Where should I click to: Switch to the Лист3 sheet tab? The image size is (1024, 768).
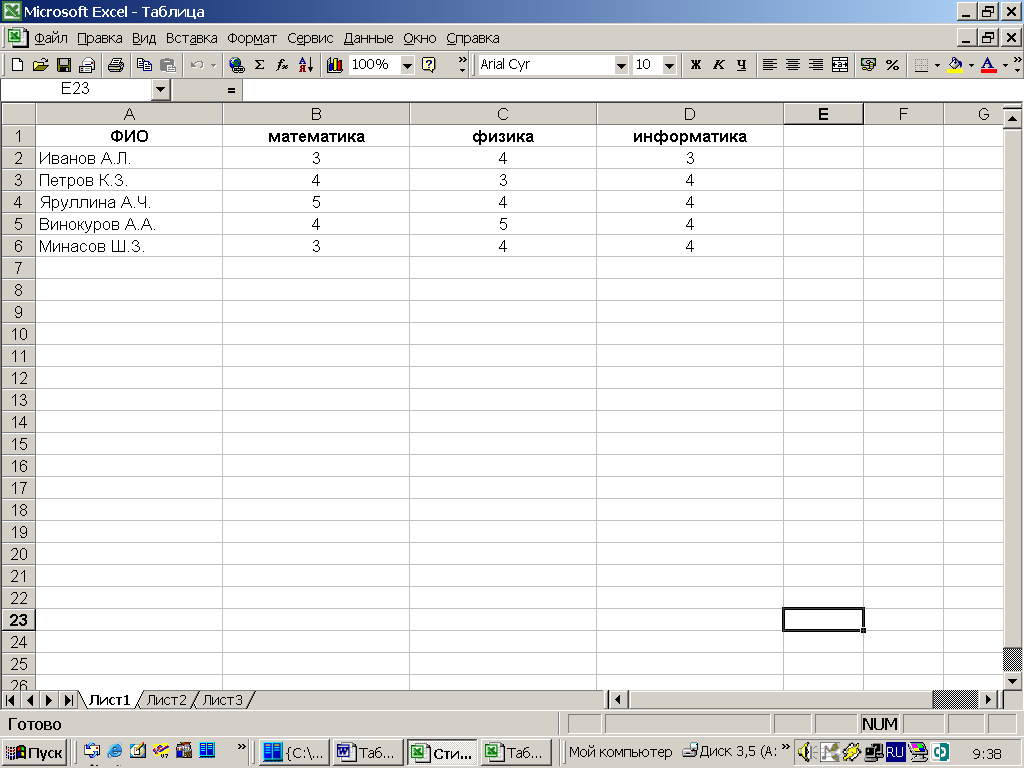223,700
